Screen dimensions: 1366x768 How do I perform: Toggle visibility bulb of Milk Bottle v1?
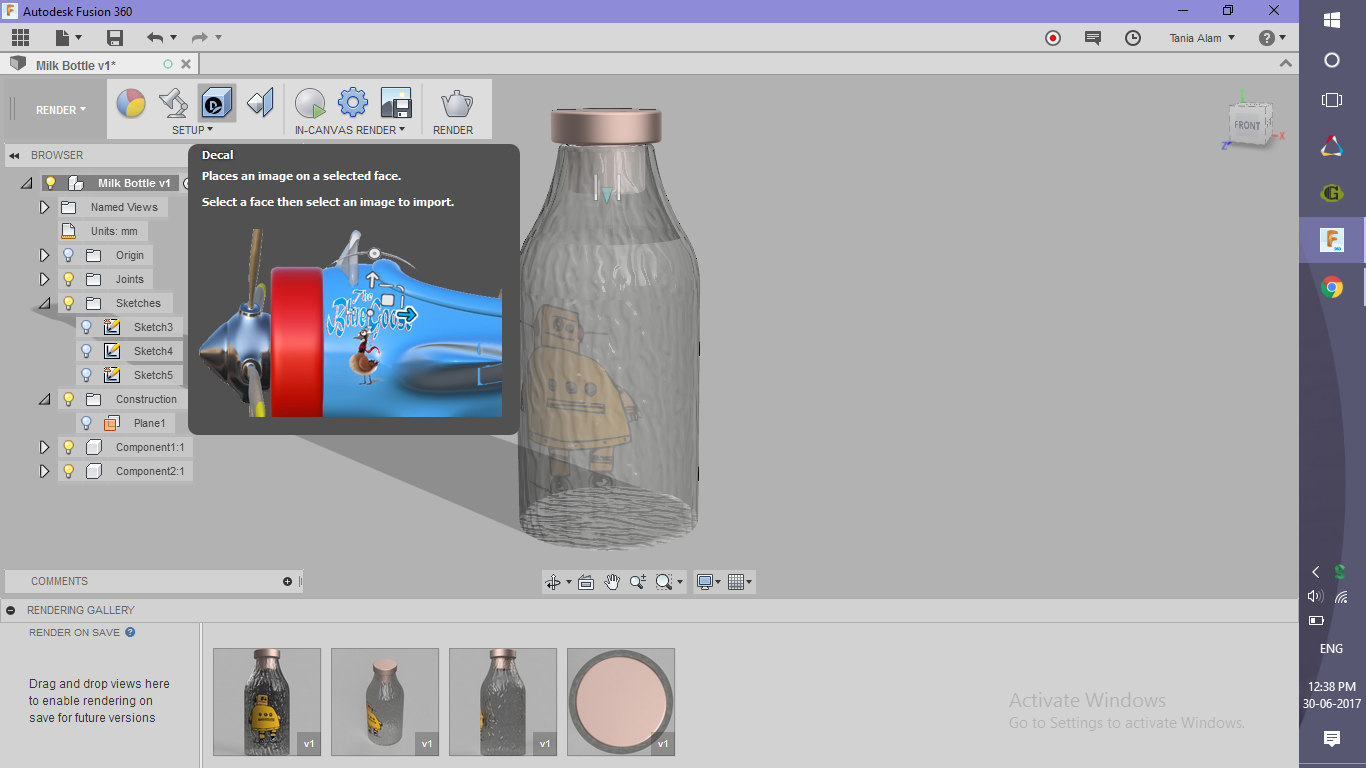pos(50,183)
